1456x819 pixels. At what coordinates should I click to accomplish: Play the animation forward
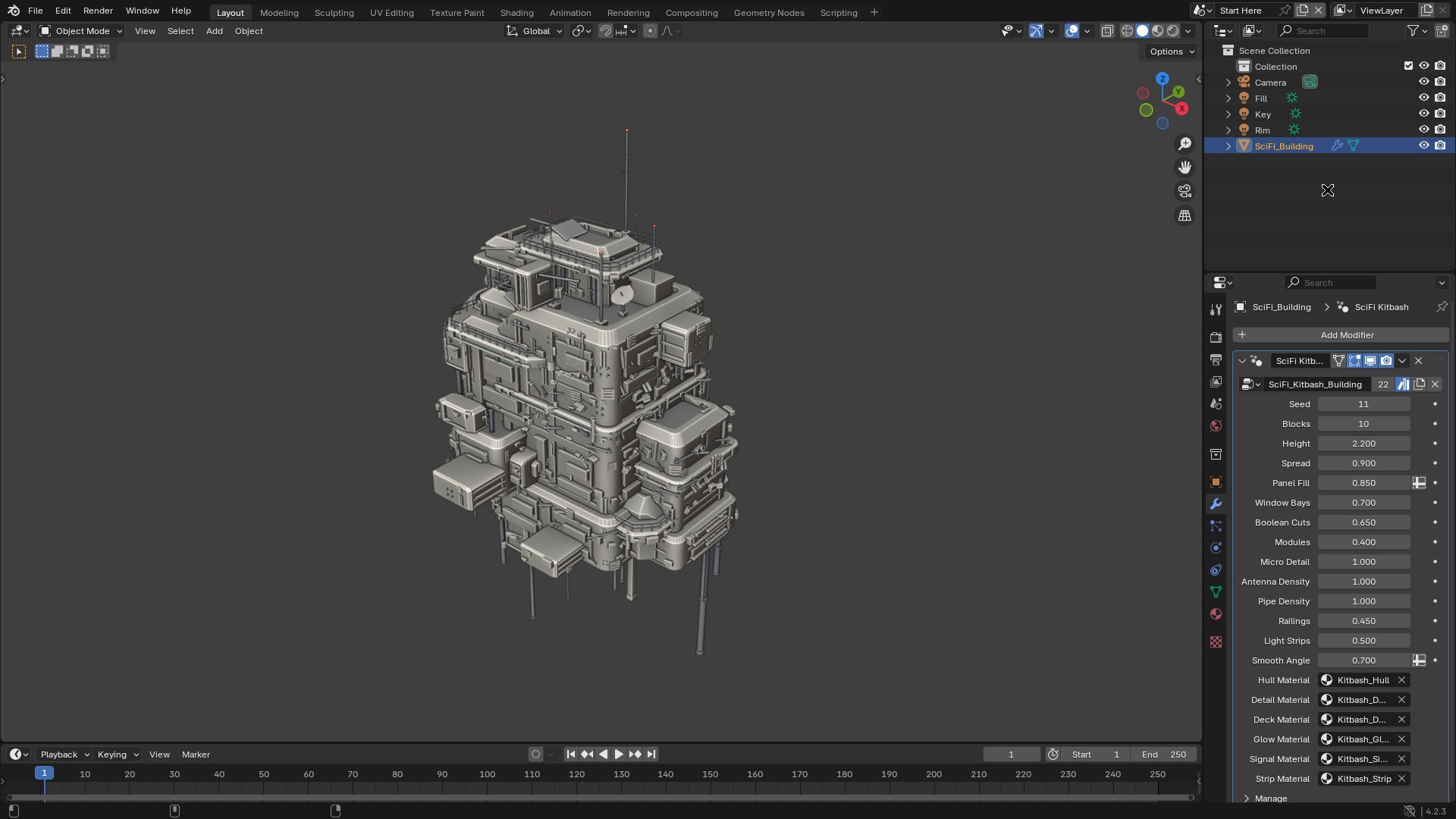click(x=619, y=755)
